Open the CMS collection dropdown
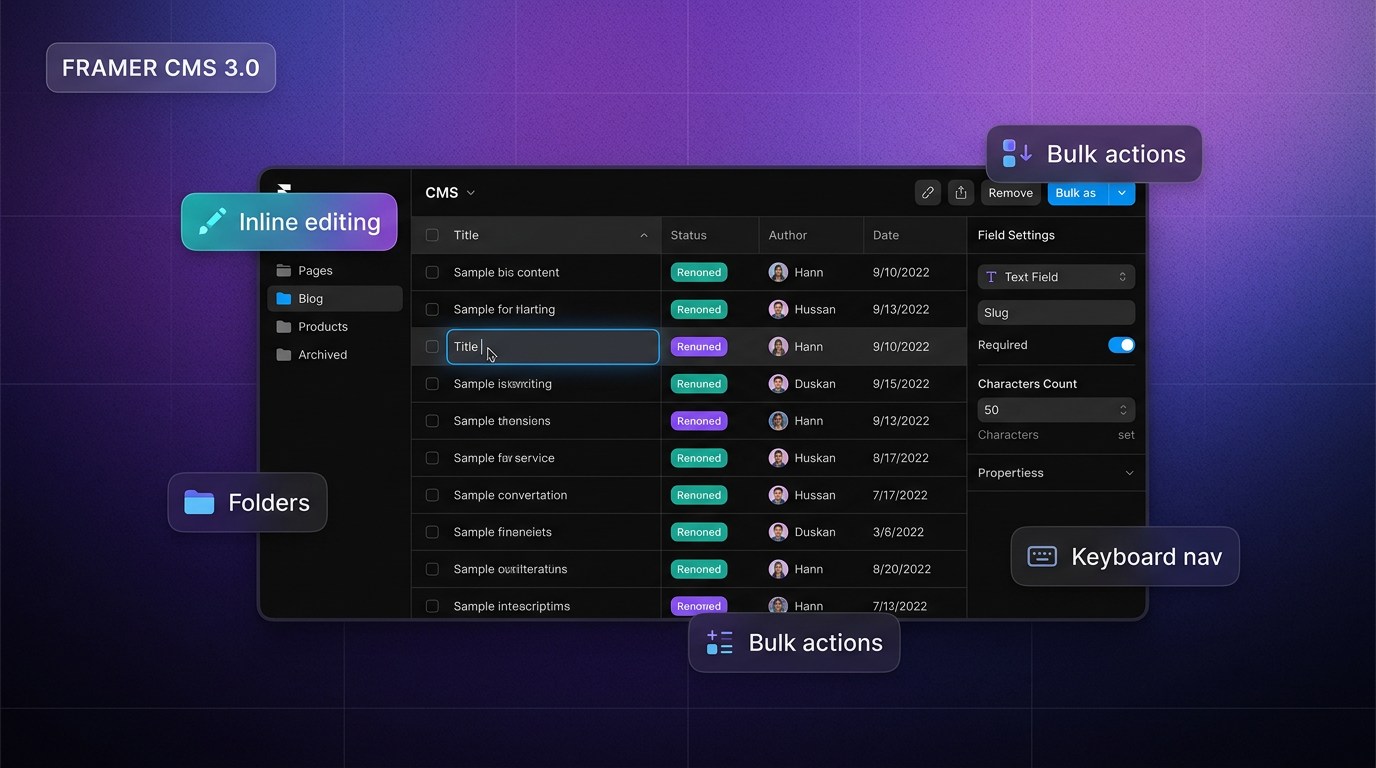Screen dimensions: 1376x768 450,193
